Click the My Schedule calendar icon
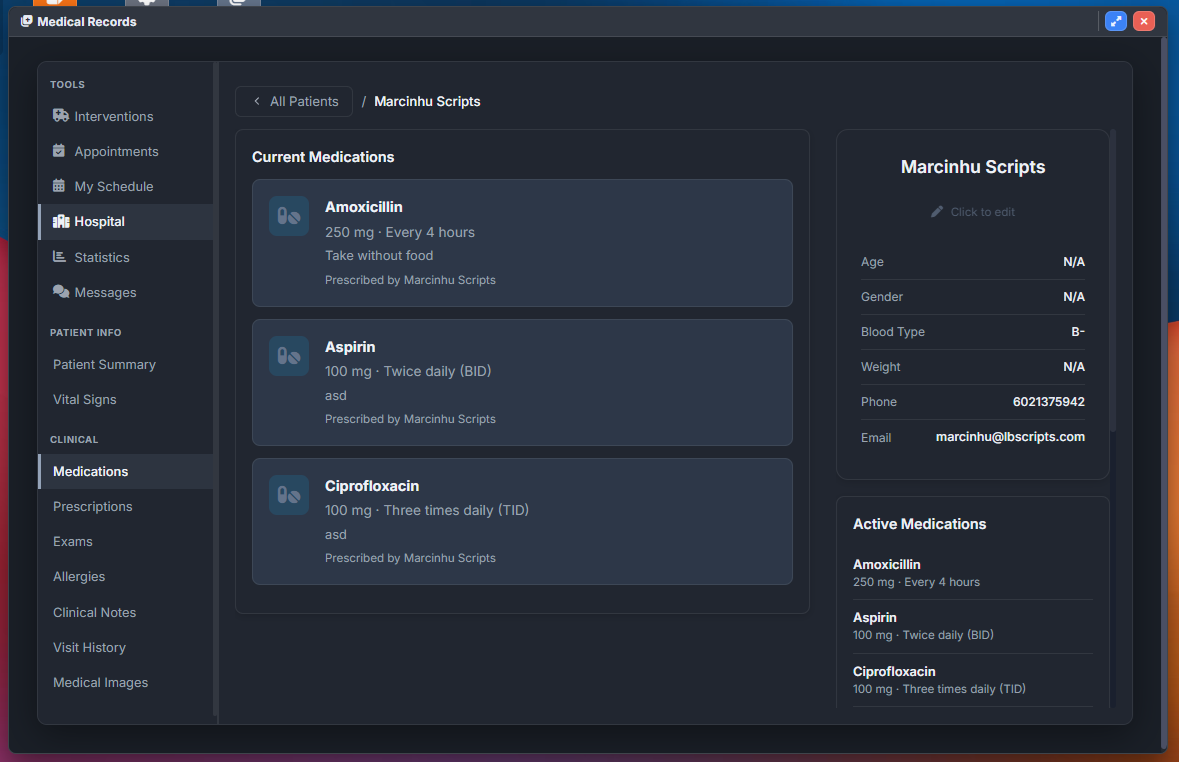Screen dimensions: 1179x762 point(59,186)
